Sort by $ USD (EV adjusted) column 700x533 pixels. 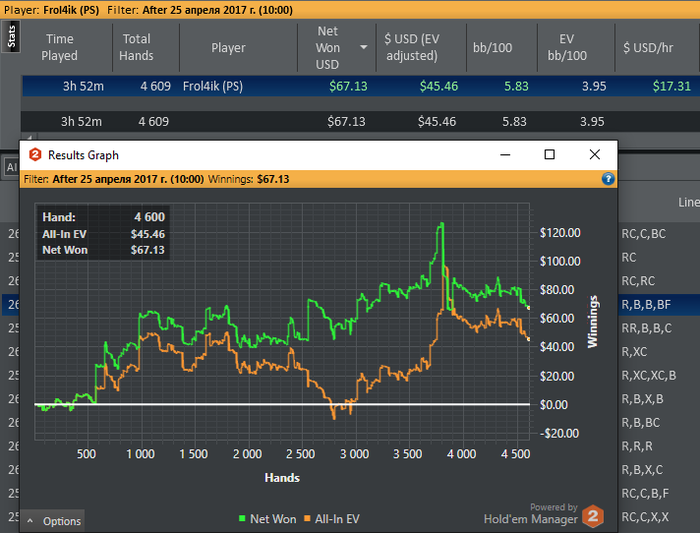(412, 47)
